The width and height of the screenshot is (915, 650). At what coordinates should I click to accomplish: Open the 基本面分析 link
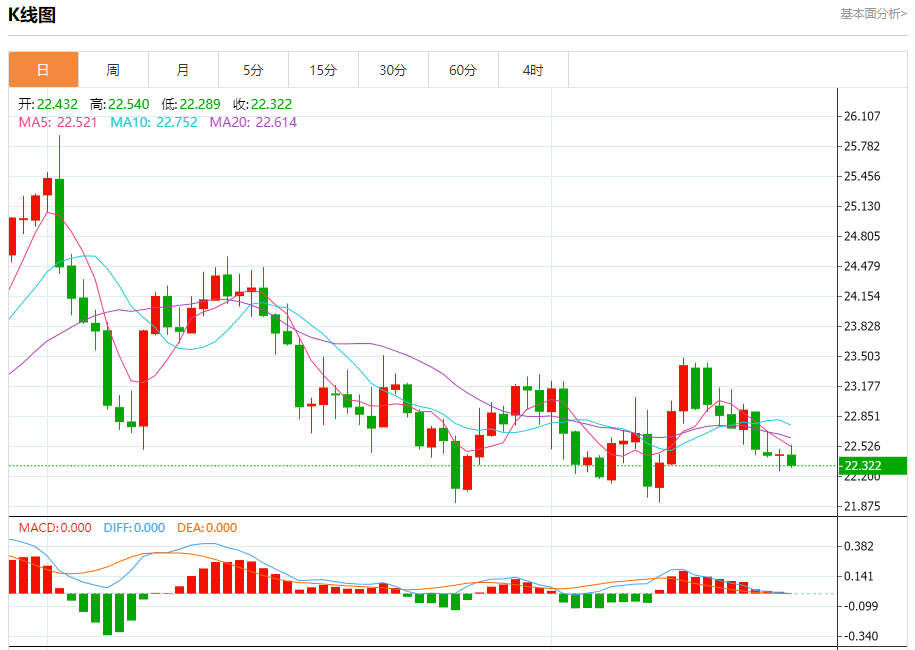pyautogui.click(x=874, y=13)
